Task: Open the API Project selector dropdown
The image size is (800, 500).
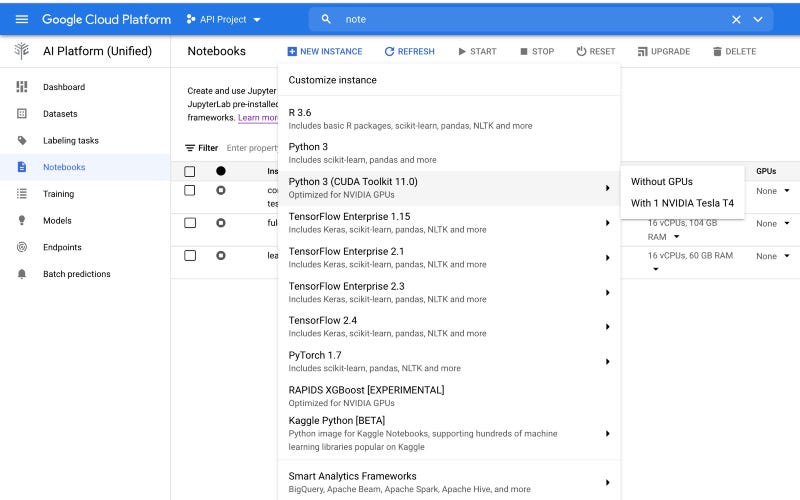Action: point(223,19)
